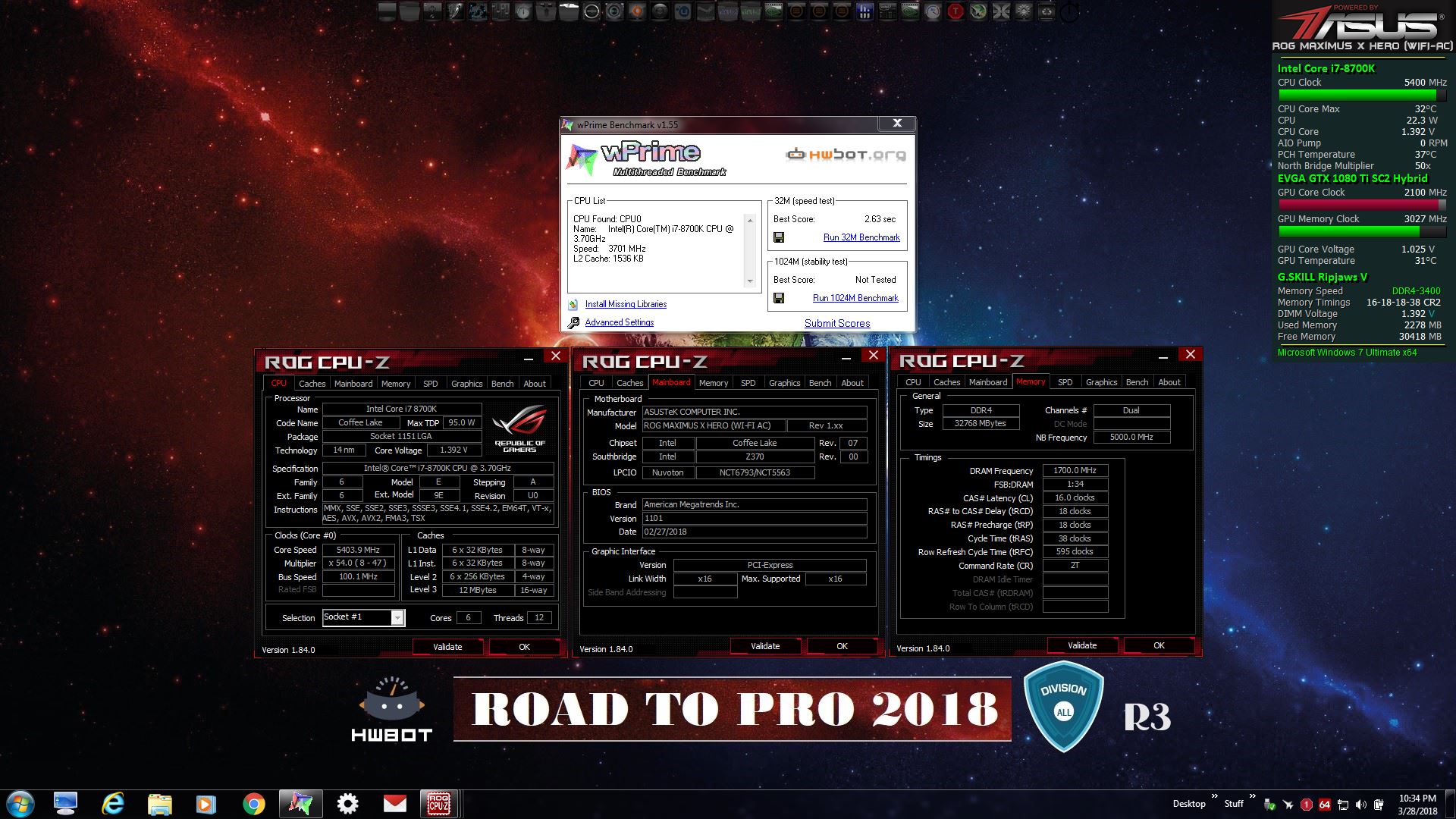
Task: Click the Submit Scores link
Action: pyautogui.click(x=837, y=323)
